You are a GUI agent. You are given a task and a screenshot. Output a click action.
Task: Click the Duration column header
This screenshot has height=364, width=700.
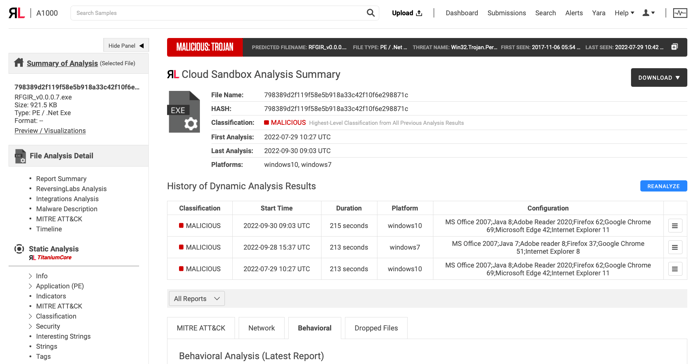(x=349, y=208)
